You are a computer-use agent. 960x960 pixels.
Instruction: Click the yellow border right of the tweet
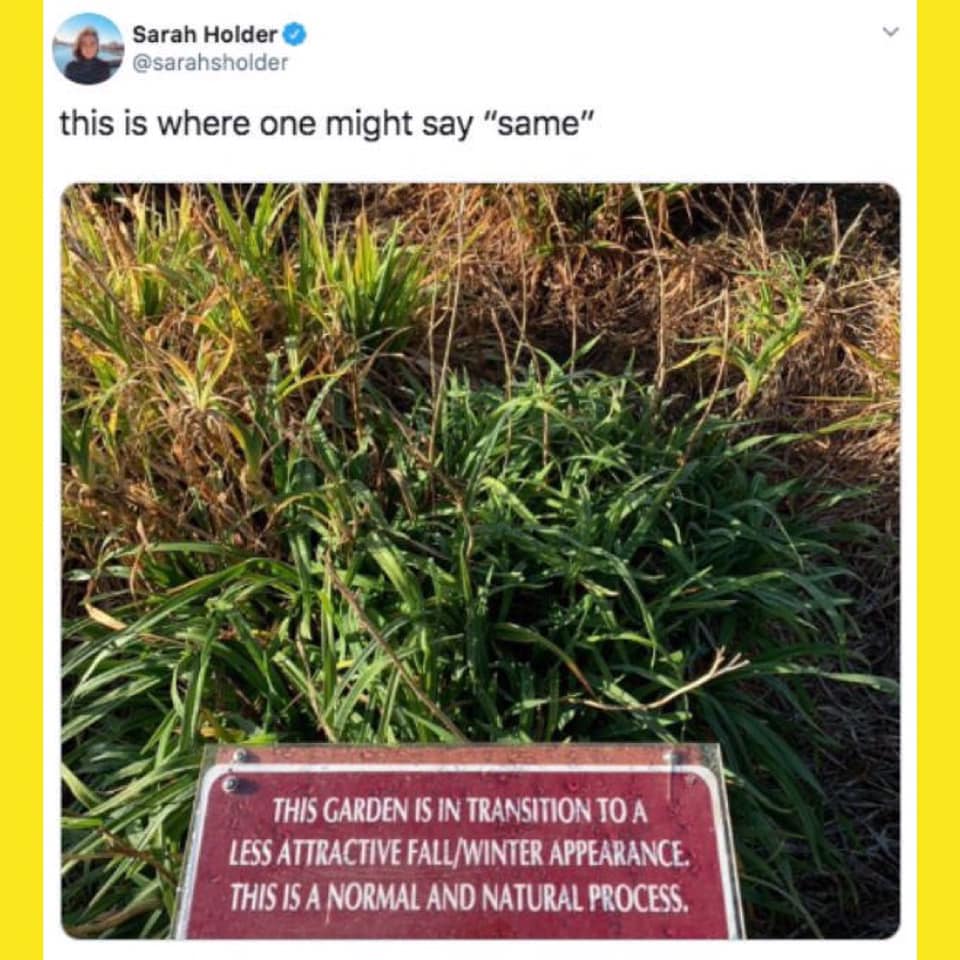pyautogui.click(x=938, y=480)
